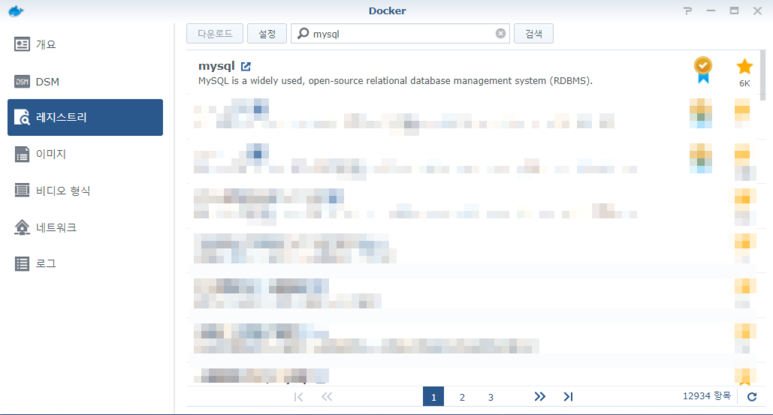
Task: Jump forward with the double-arrow next icon
Action: coord(540,396)
